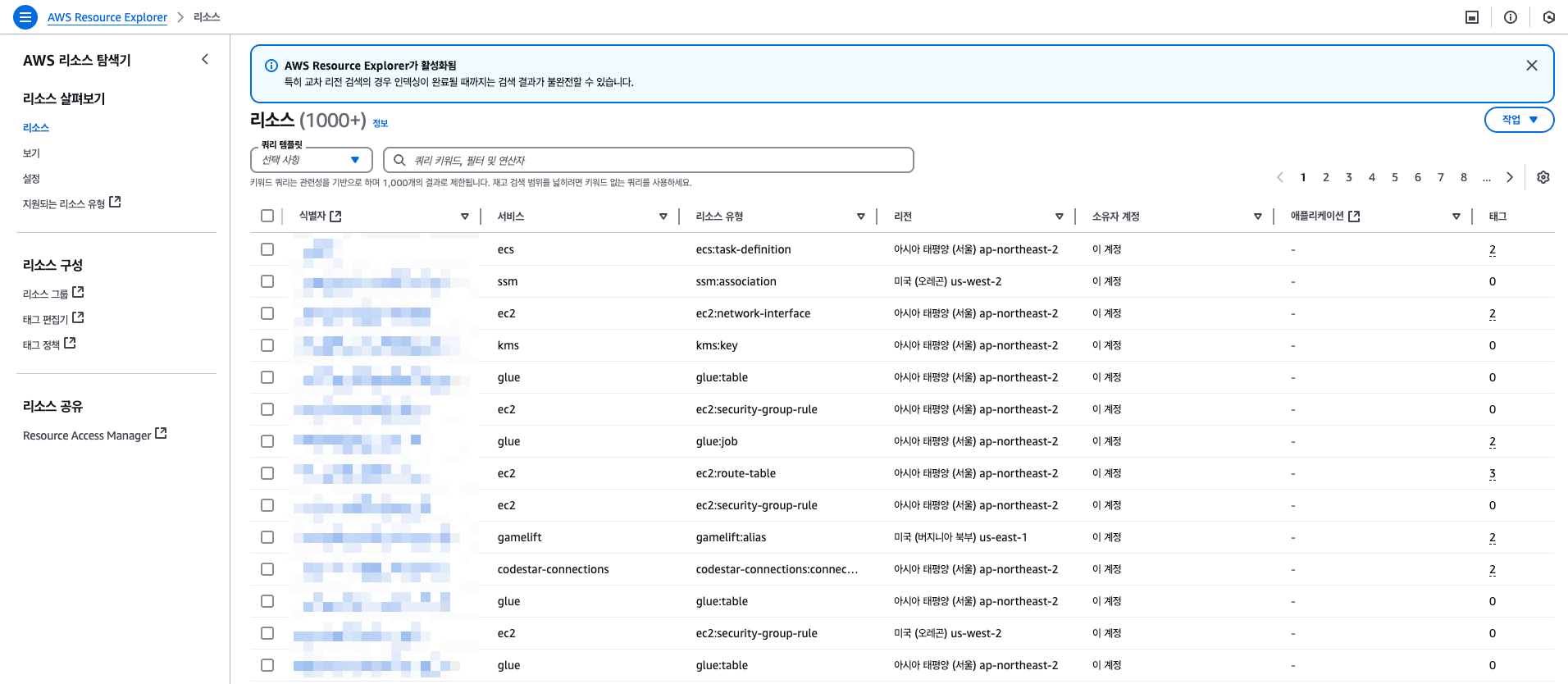
Task: Click the 'kms' service cell
Action: pos(508,345)
